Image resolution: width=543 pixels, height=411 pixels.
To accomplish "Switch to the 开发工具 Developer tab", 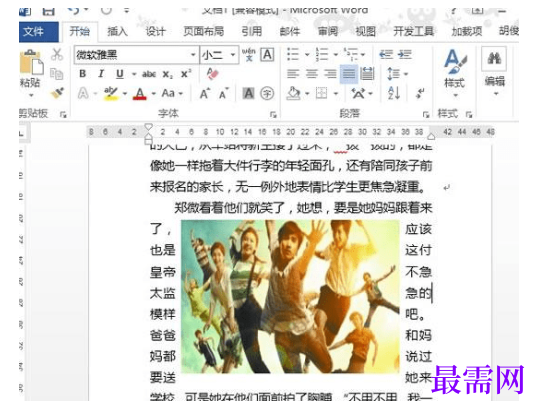I will tap(413, 32).
